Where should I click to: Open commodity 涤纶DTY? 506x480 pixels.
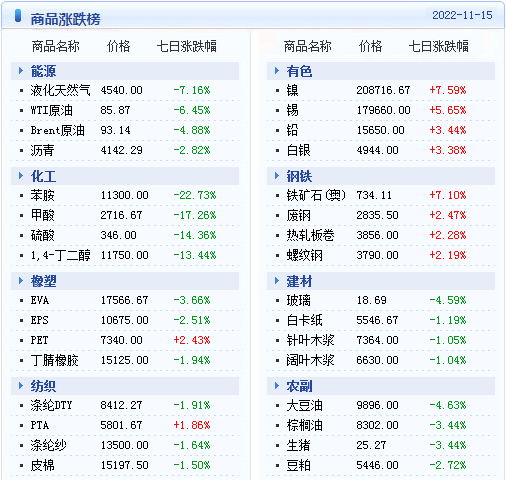(51, 405)
